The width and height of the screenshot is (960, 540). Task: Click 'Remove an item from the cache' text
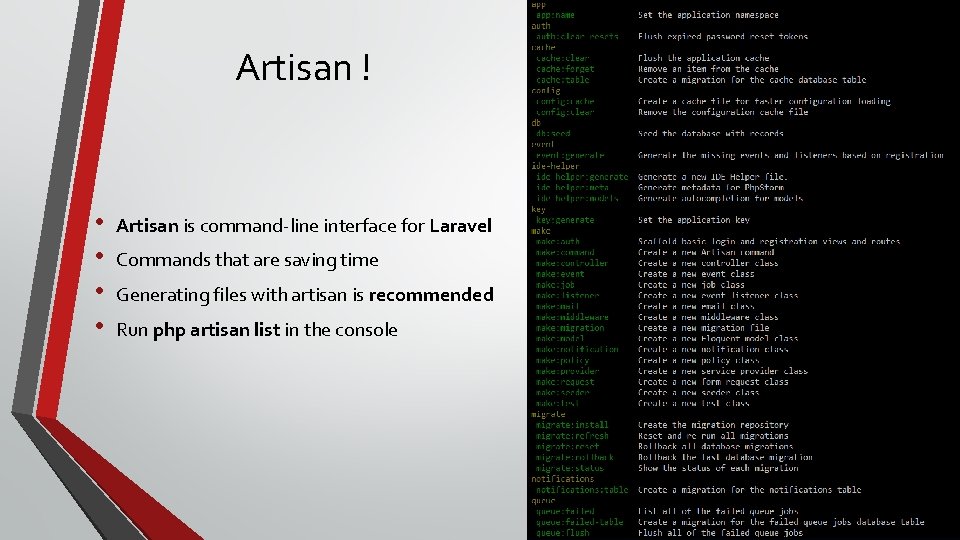tap(708, 69)
